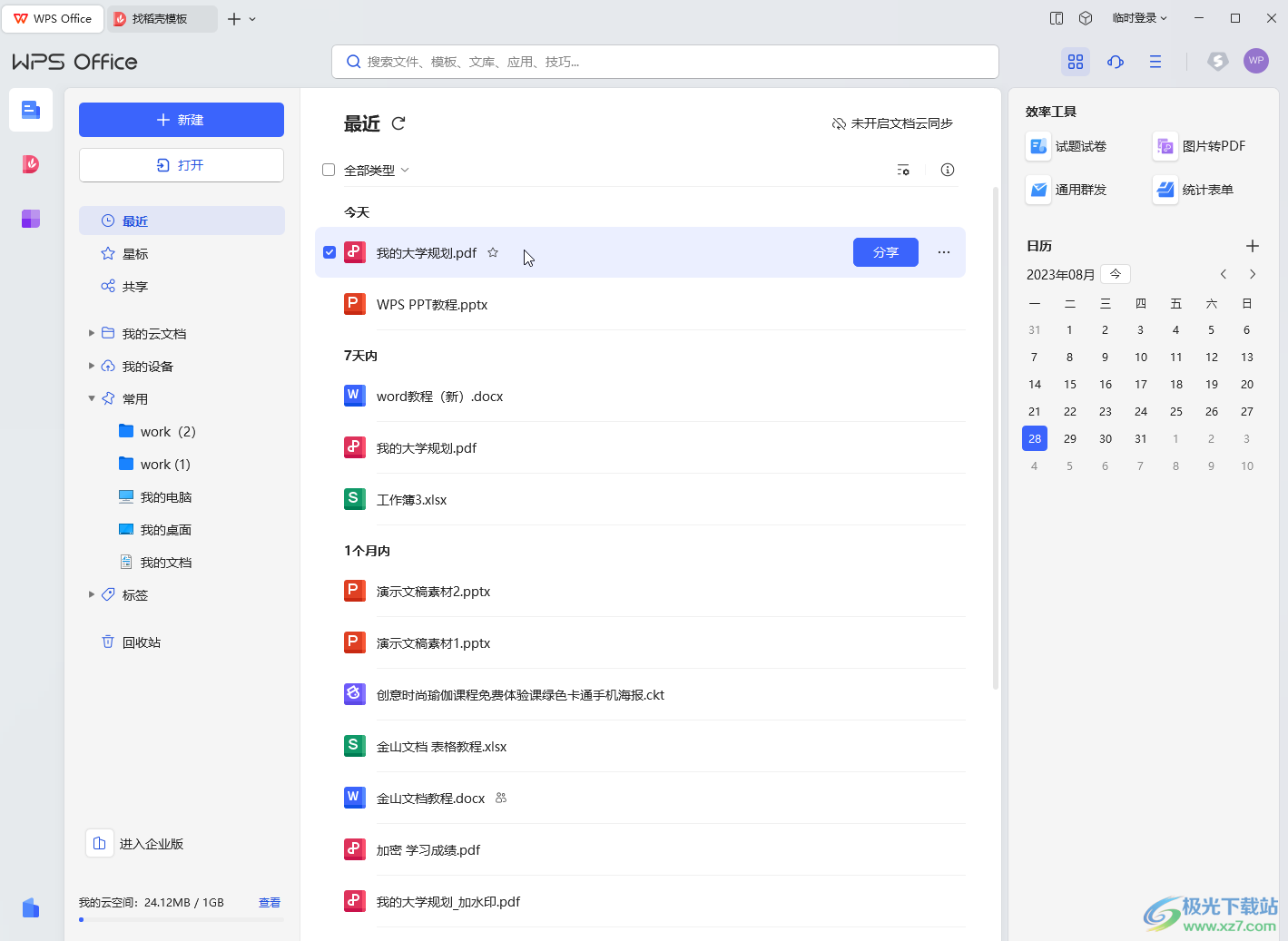Click the 查看 cloud space link
The image size is (1288, 941).
[270, 903]
